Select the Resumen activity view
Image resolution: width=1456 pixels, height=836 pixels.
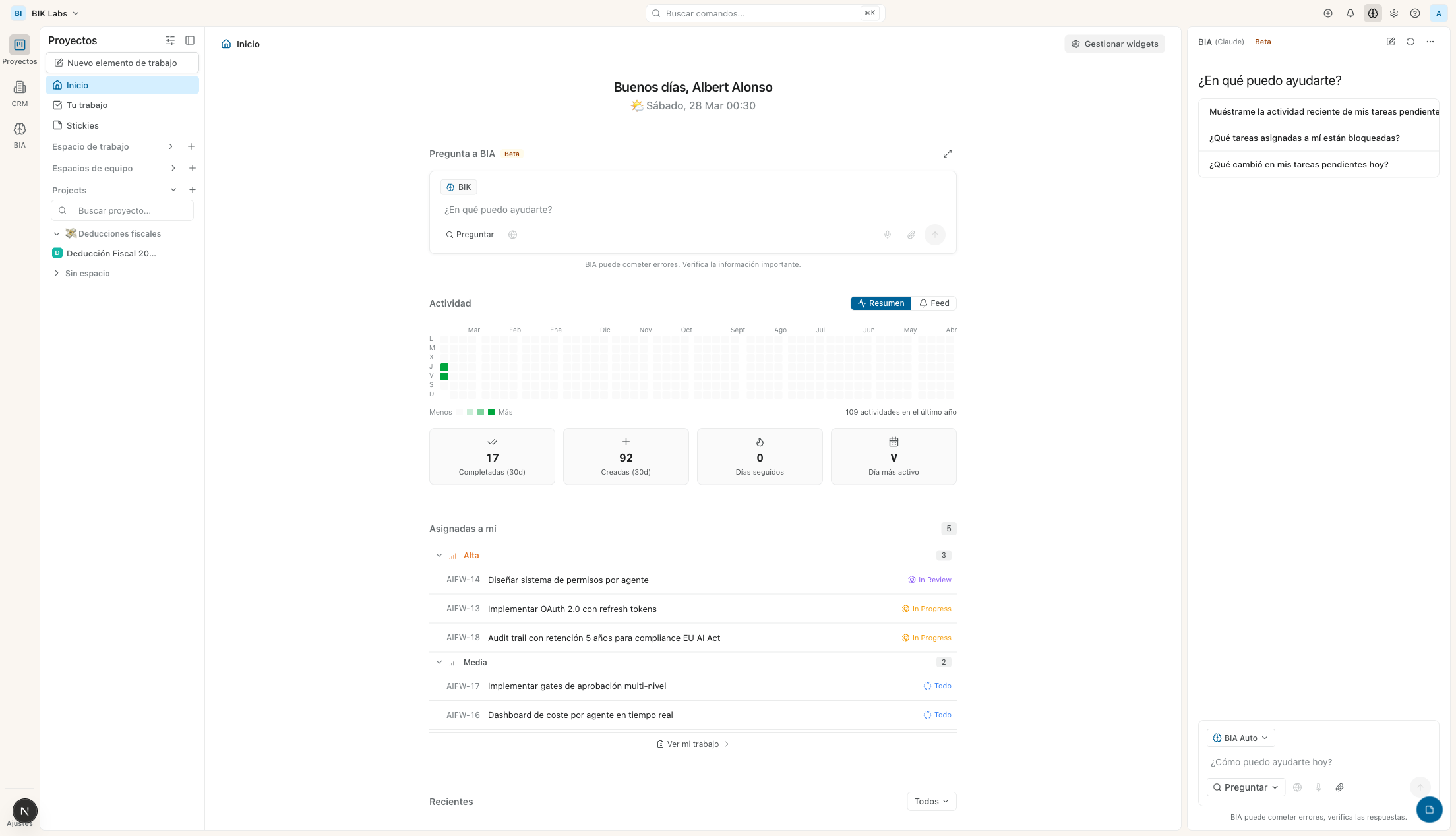coord(880,303)
